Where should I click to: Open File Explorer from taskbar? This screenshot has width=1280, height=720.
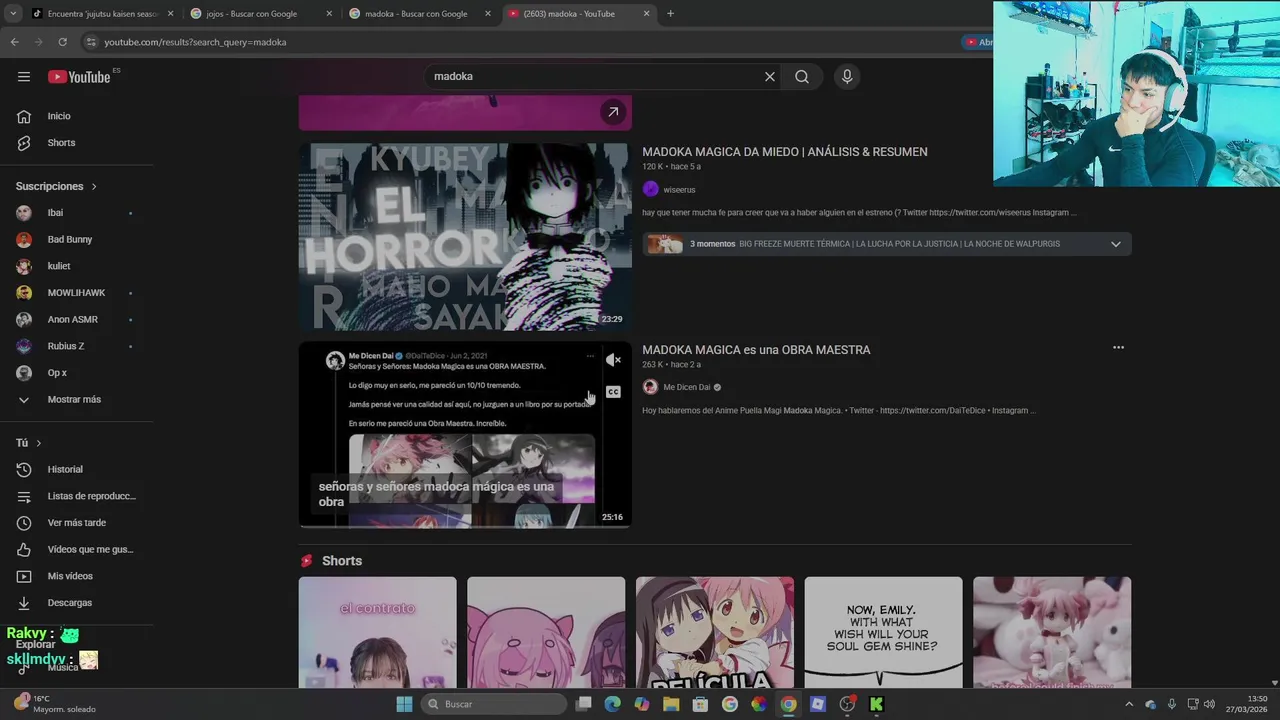point(671,704)
